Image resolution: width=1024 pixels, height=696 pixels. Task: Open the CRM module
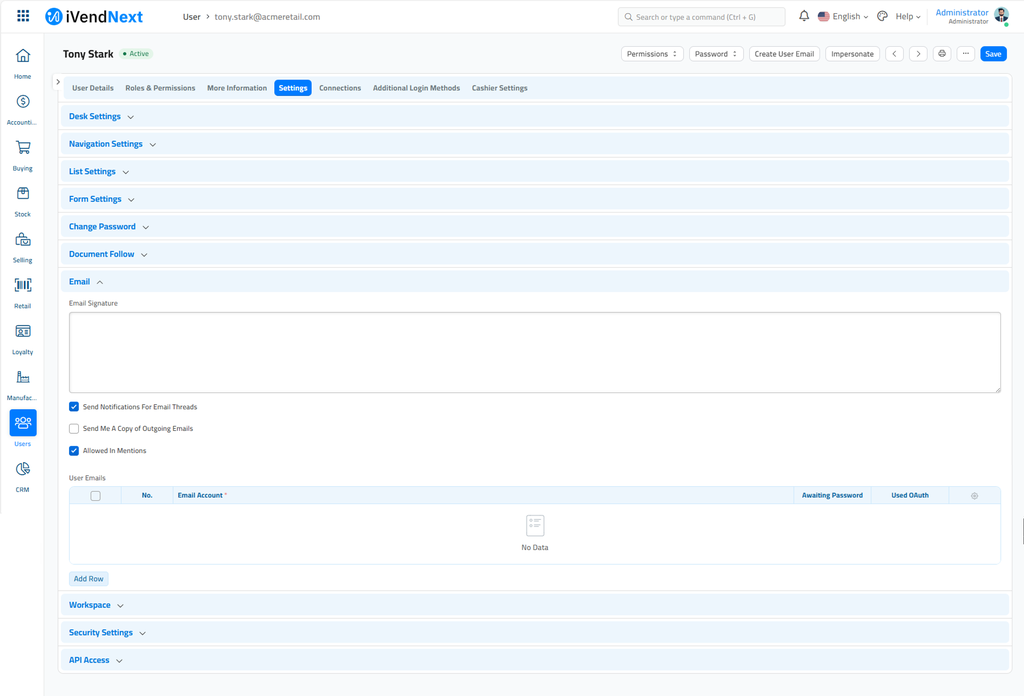pos(23,476)
